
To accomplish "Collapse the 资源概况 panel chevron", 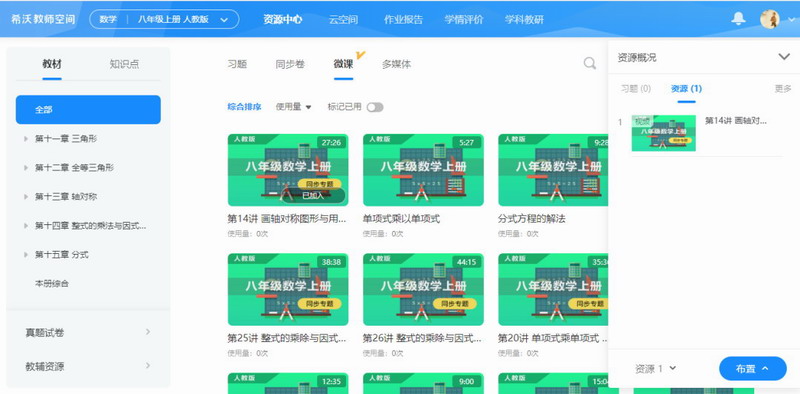I will click(784, 57).
